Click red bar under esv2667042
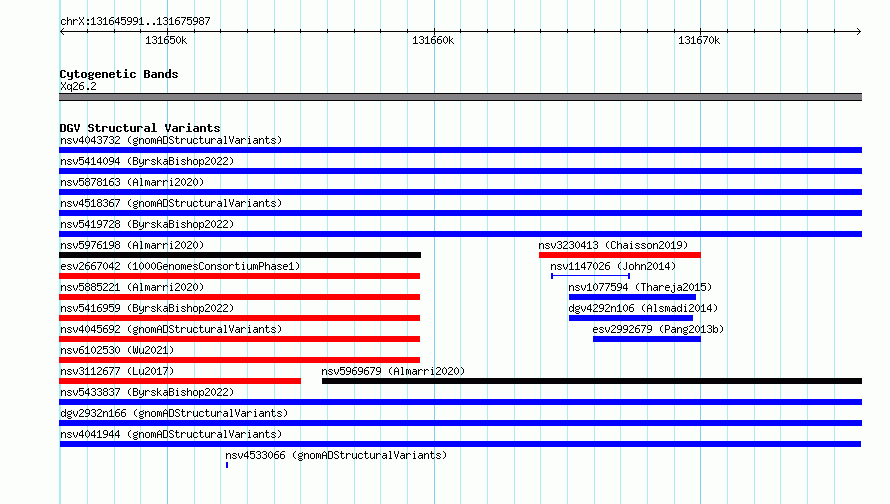The height and width of the screenshot is (504, 890). point(240,276)
